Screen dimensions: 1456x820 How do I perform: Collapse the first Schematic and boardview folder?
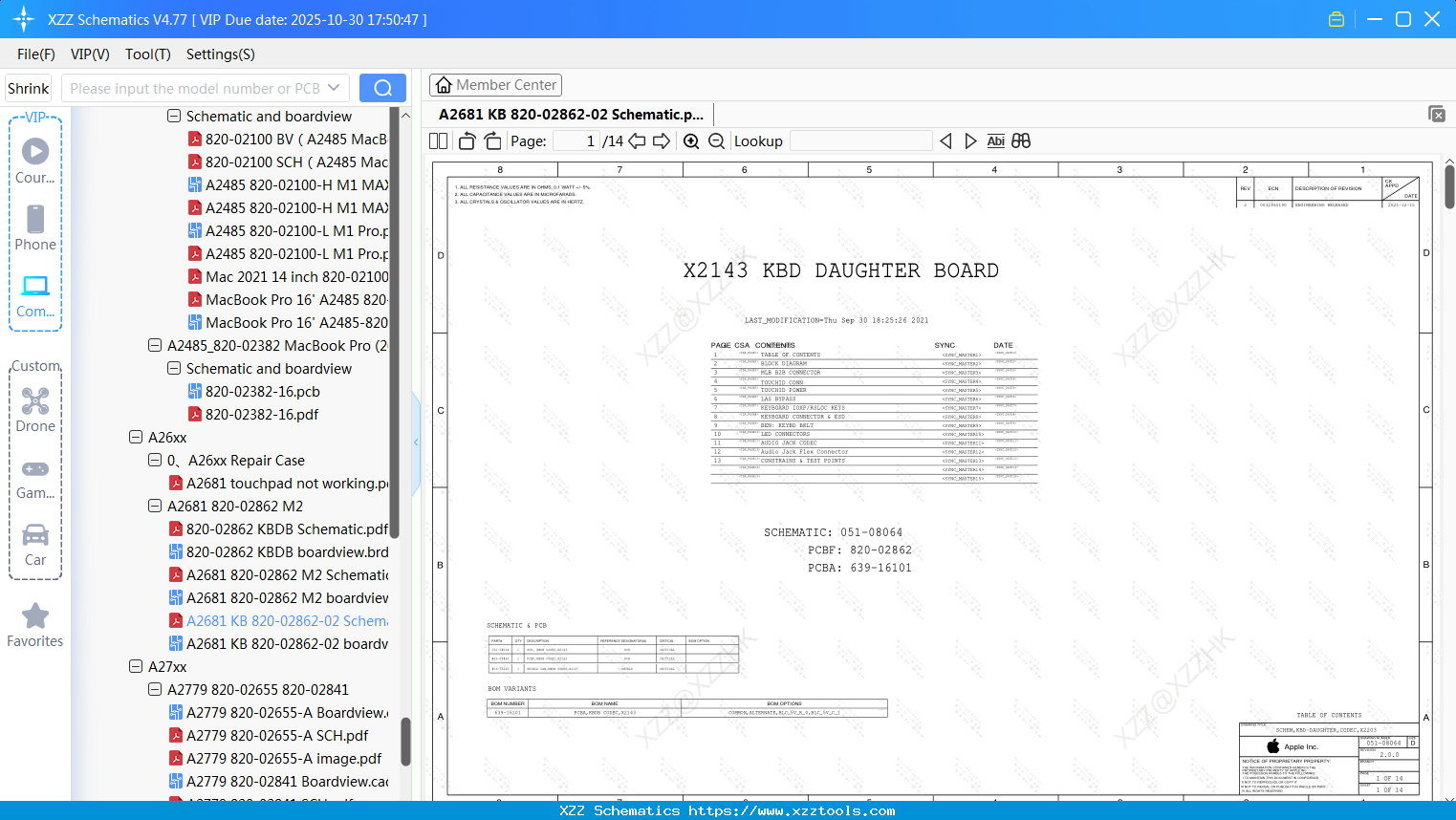tap(174, 117)
